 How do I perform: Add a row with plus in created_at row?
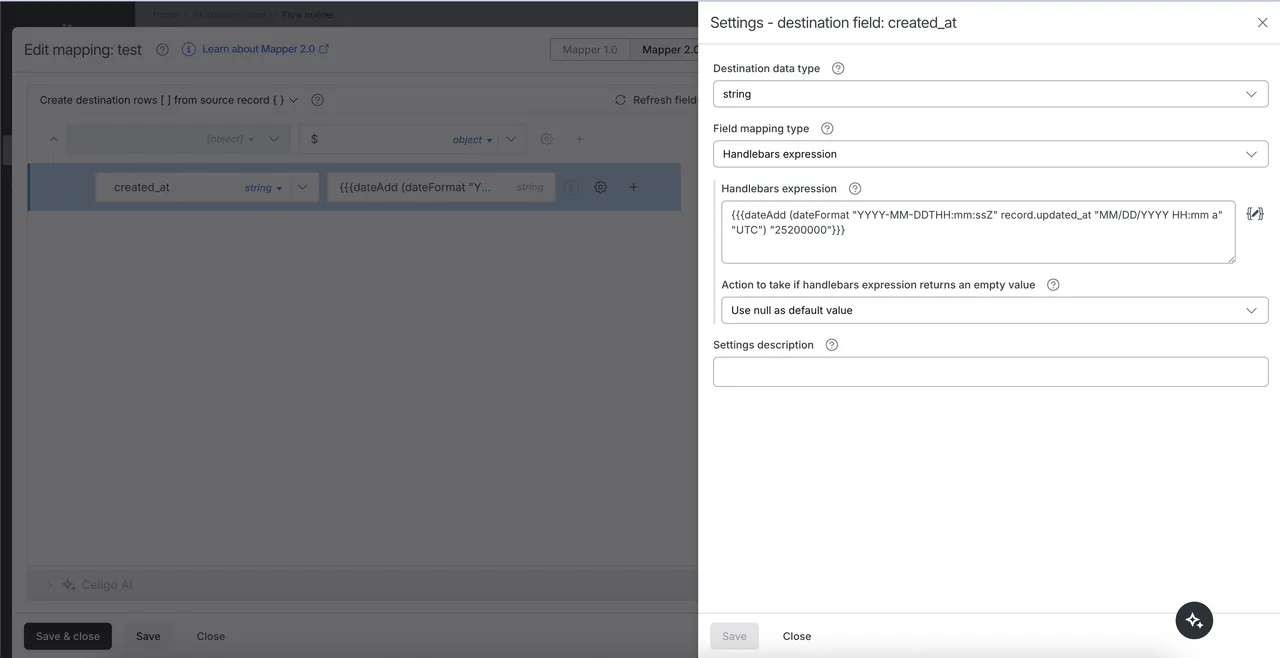pyautogui.click(x=633, y=187)
